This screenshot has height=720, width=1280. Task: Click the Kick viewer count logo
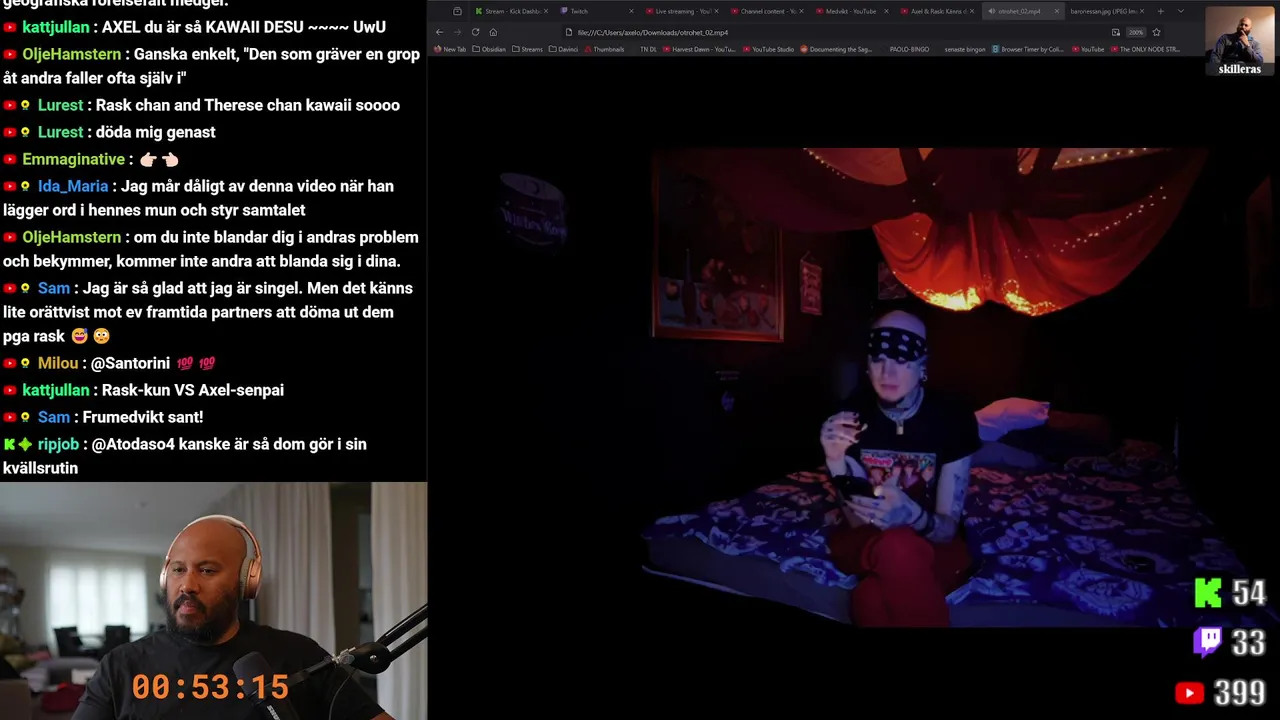pos(1208,592)
